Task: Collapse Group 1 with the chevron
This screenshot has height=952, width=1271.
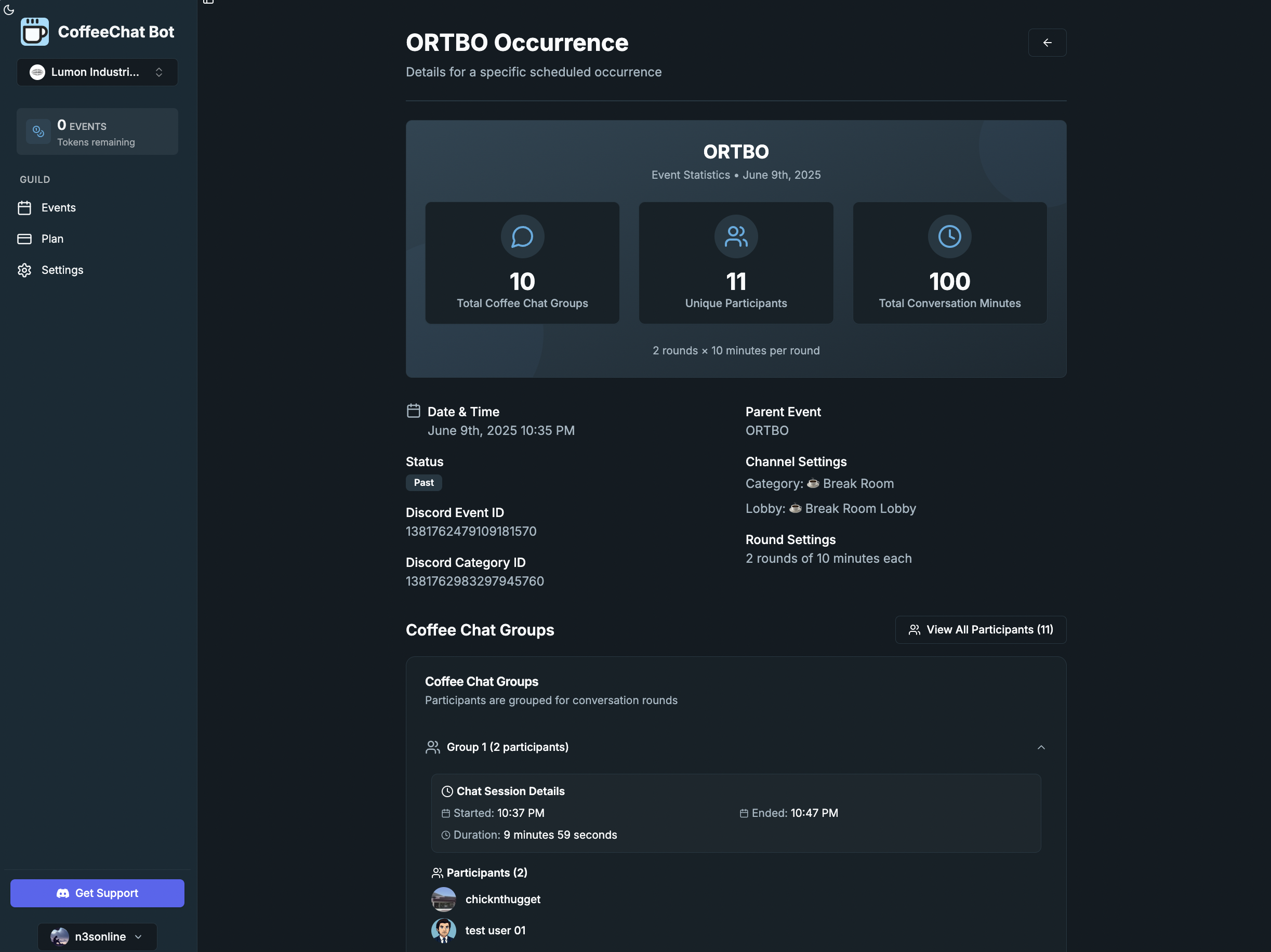Action: click(1041, 747)
